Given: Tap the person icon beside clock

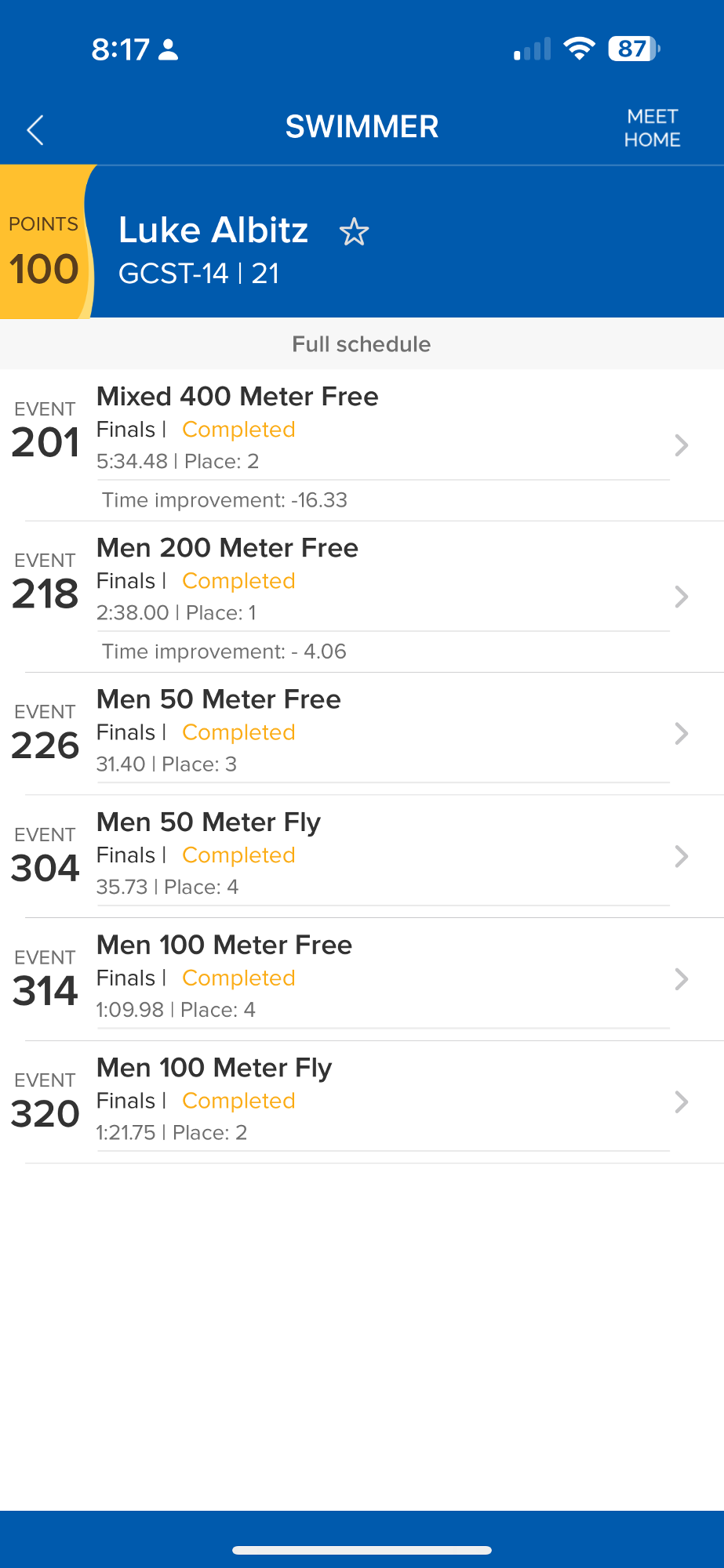Looking at the screenshot, I should [169, 50].
